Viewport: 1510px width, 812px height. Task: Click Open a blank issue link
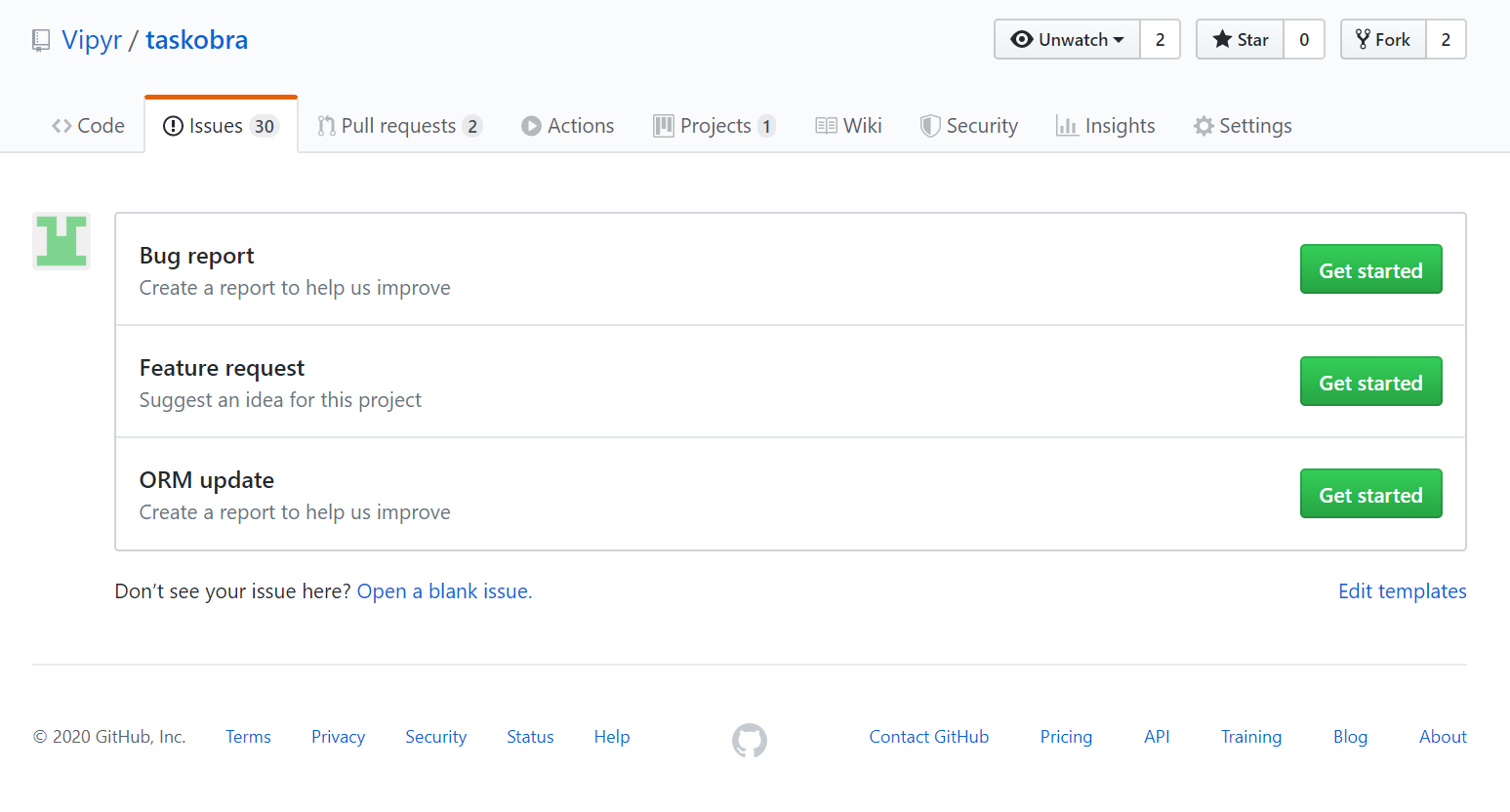click(444, 591)
